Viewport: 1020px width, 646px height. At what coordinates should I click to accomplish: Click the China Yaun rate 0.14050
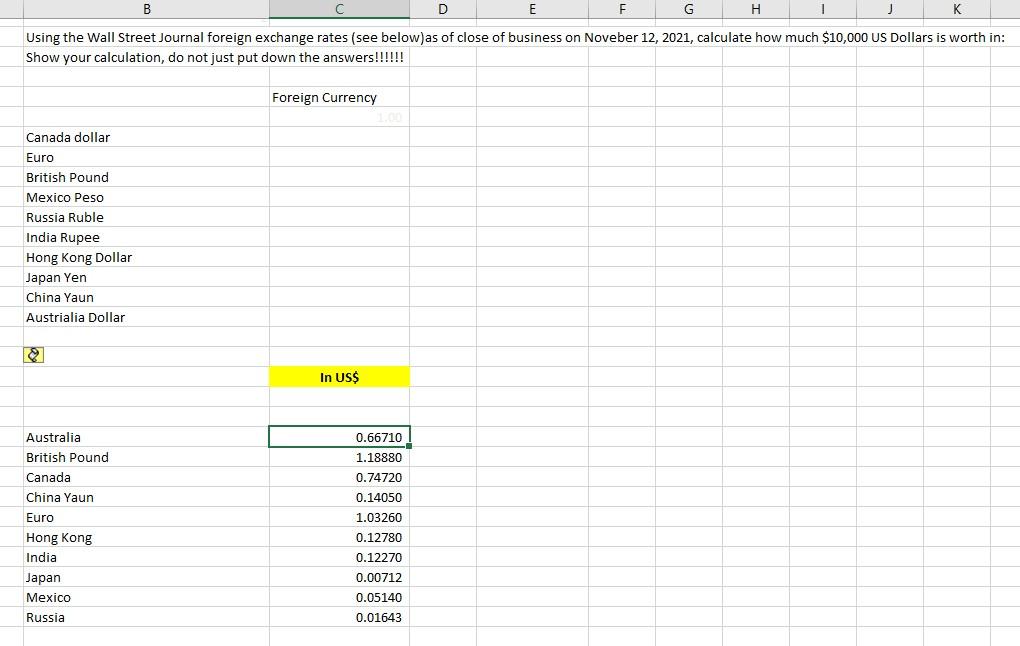(x=339, y=498)
